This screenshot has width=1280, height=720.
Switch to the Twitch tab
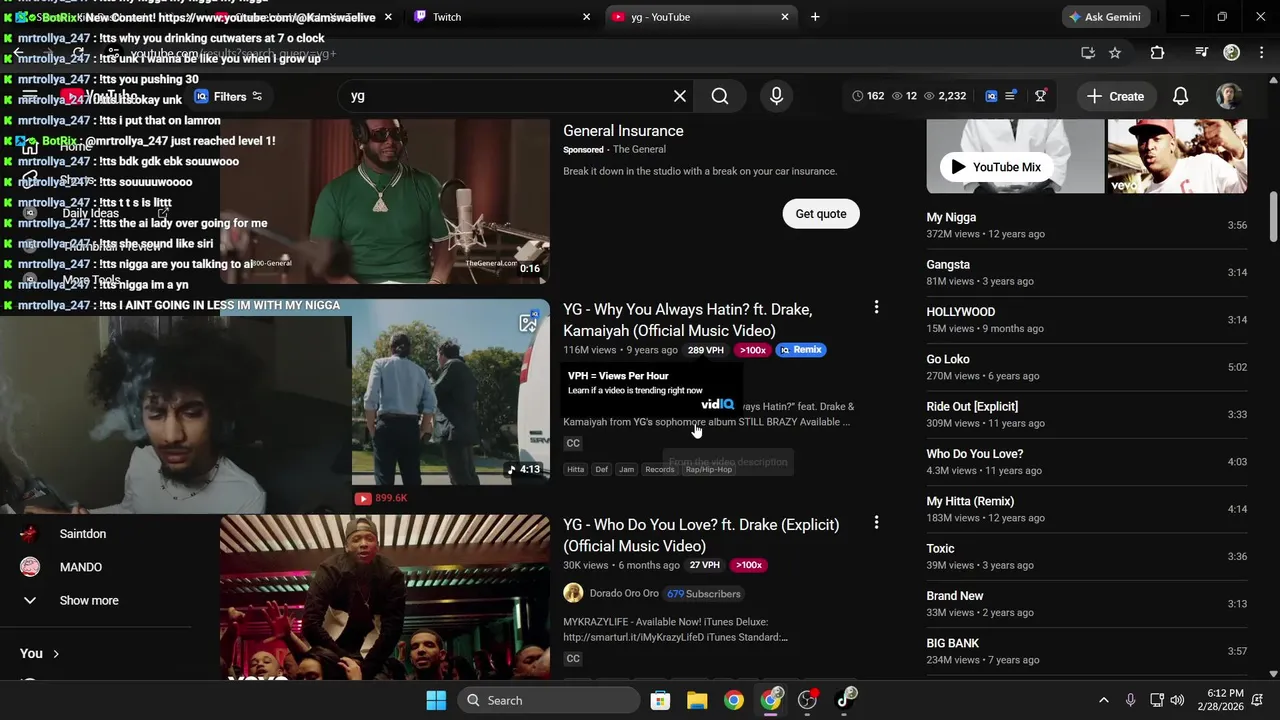[x=500, y=17]
